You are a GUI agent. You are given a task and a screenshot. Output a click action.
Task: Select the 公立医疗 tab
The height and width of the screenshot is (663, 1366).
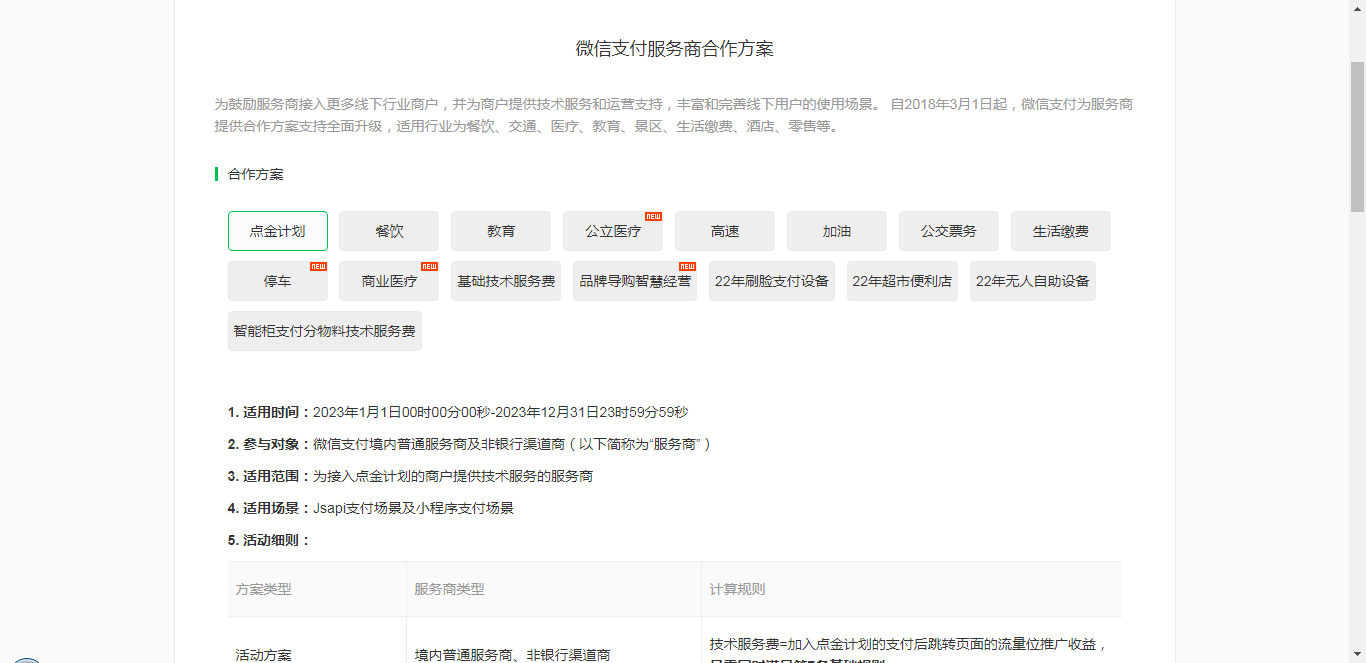coord(613,231)
